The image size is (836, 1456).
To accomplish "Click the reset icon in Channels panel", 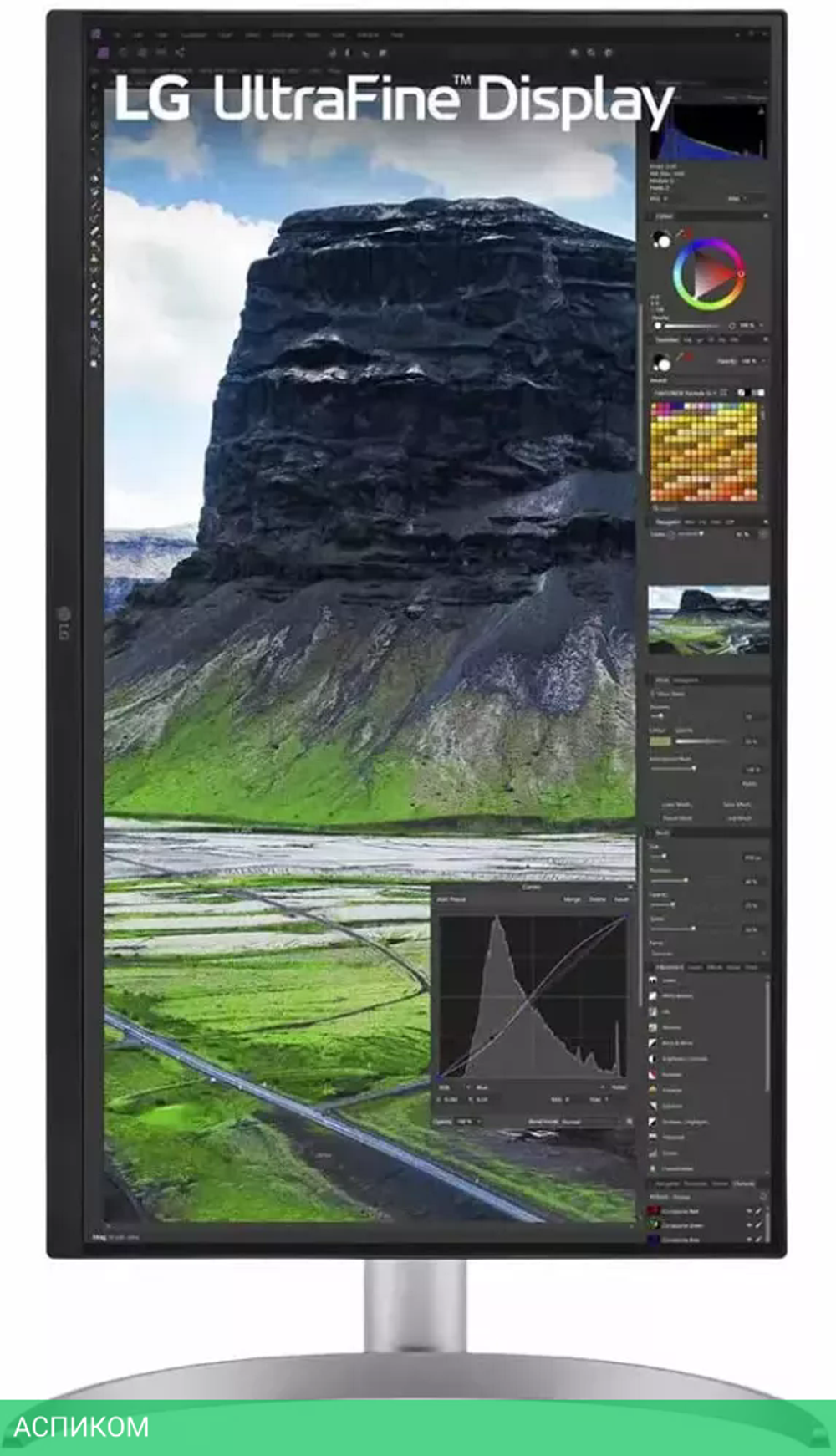I will [x=762, y=1197].
